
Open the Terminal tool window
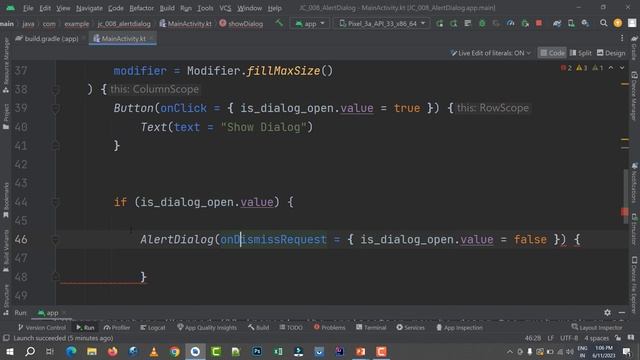[x=371, y=327]
